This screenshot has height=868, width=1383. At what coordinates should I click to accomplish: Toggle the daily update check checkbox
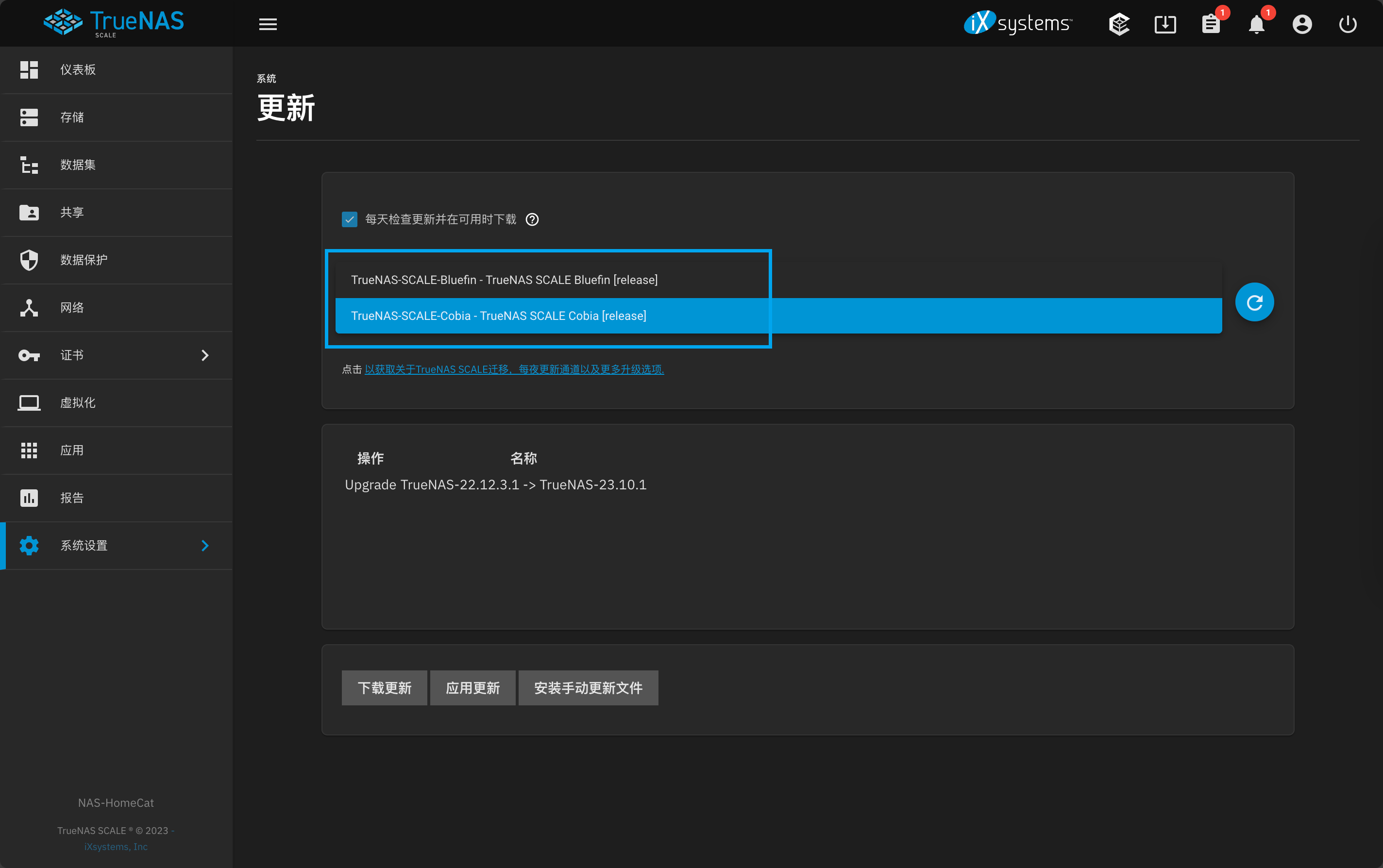[350, 219]
